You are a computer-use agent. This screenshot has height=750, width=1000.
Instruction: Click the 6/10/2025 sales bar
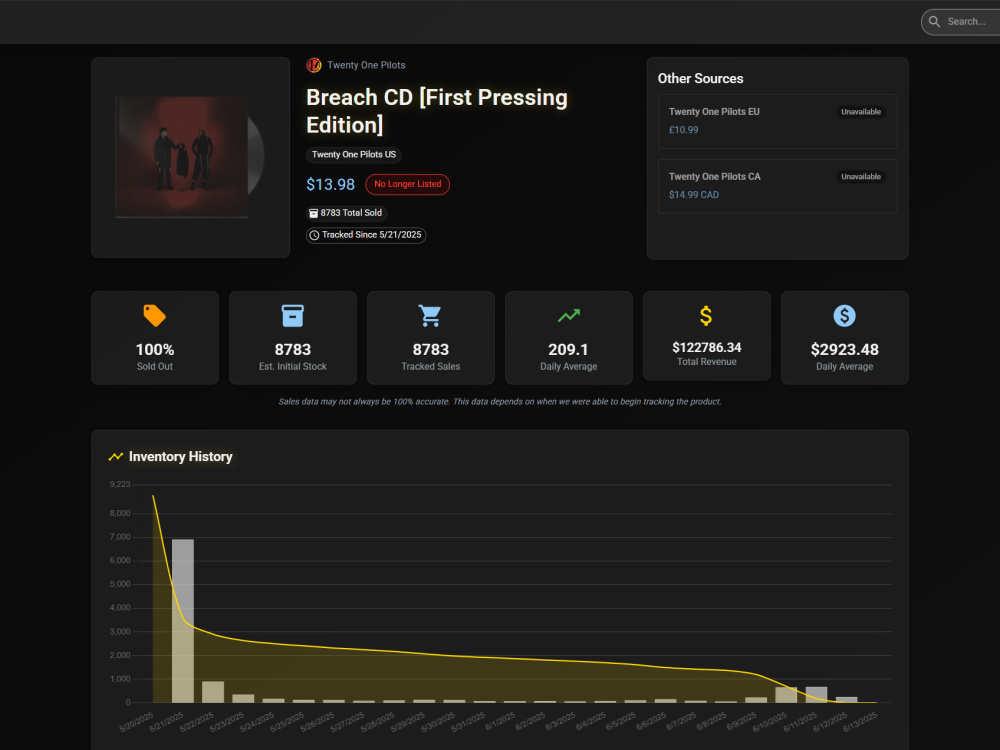click(786, 695)
